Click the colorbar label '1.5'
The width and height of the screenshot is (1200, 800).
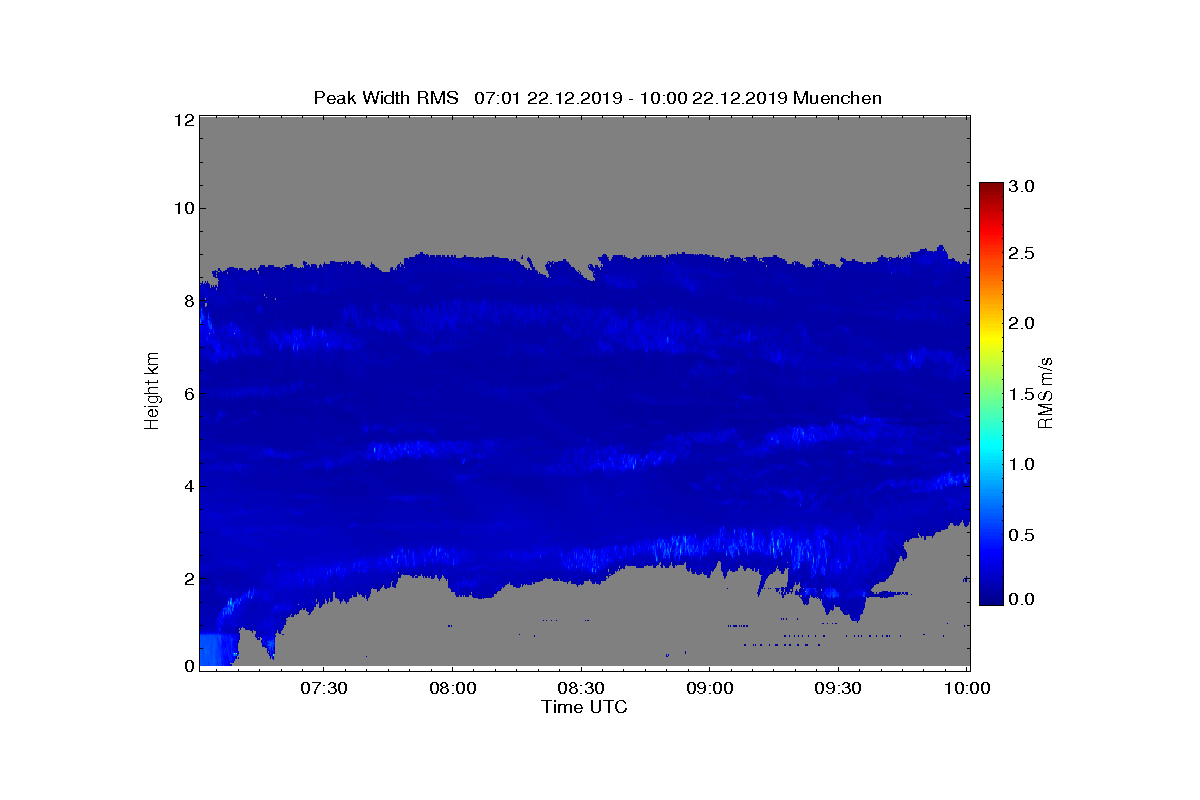tap(1021, 395)
